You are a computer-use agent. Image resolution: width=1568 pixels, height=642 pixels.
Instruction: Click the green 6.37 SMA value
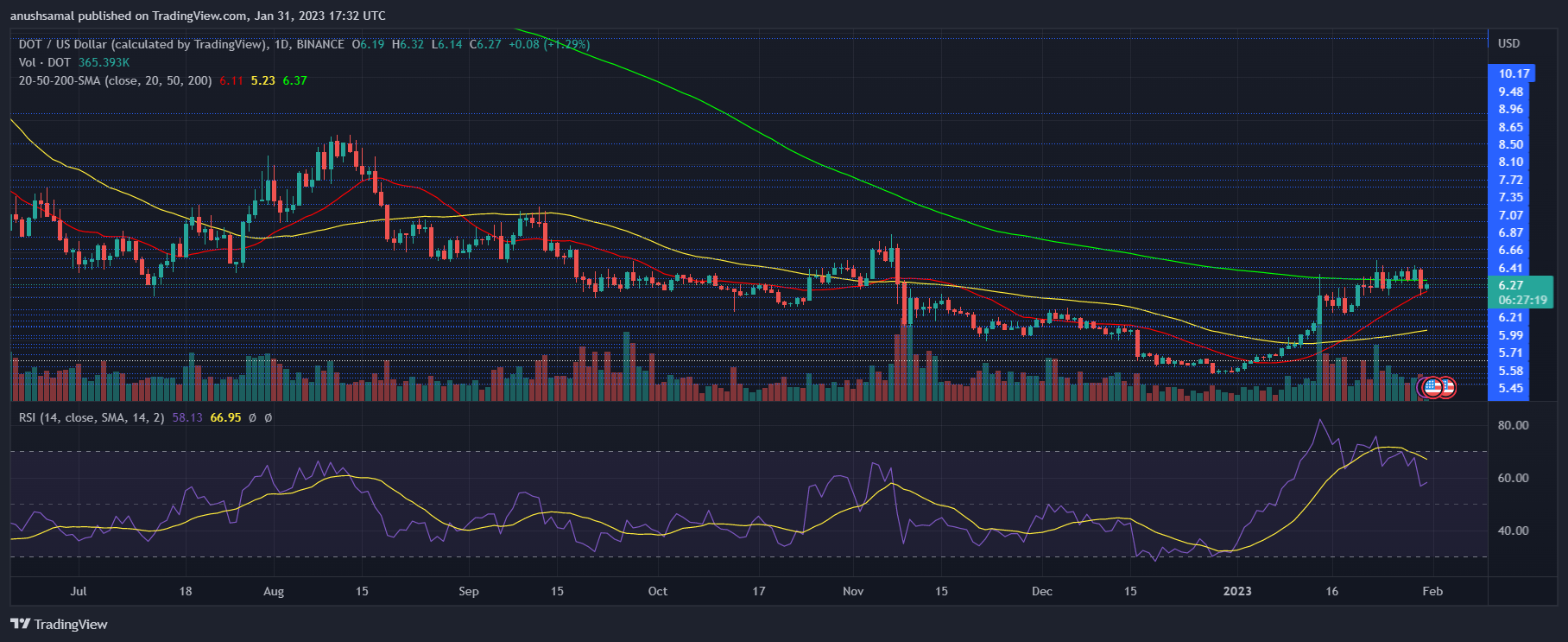click(x=294, y=80)
